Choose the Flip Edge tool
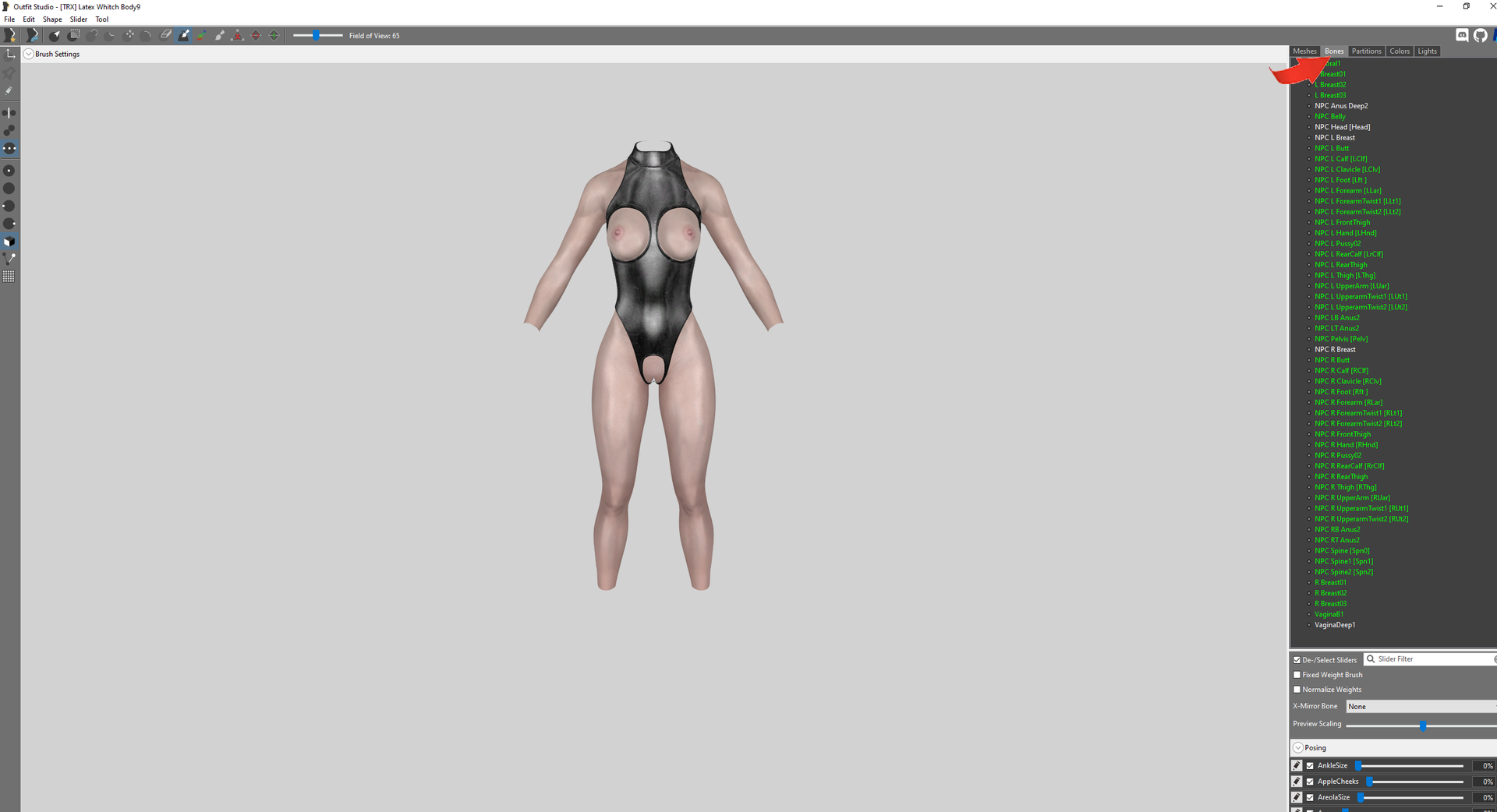 click(x=256, y=35)
